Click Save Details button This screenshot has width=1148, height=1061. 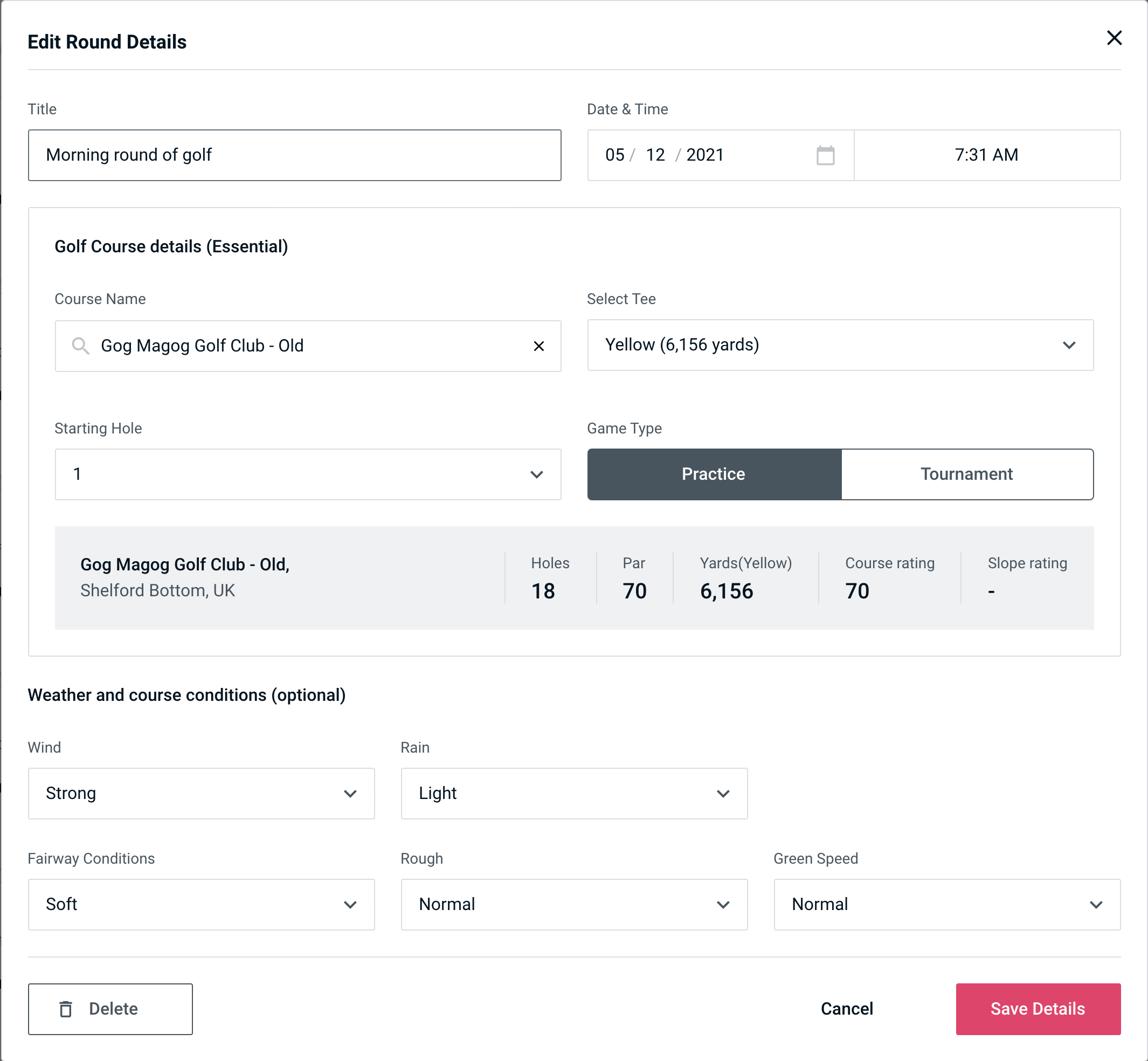1037,1008
